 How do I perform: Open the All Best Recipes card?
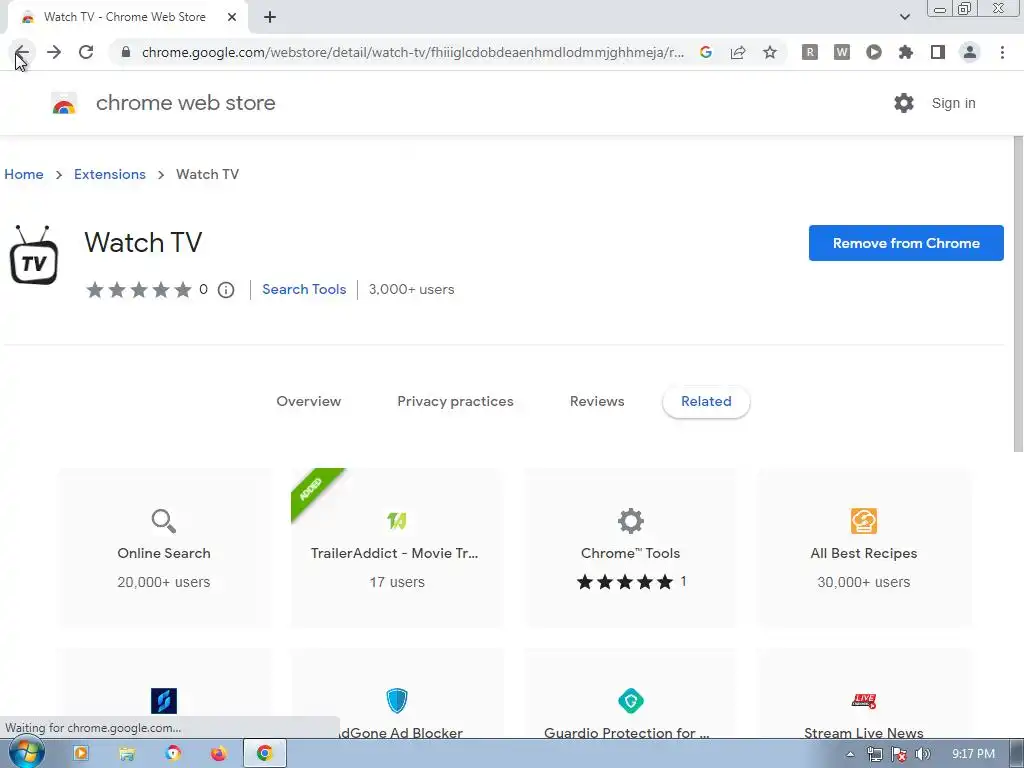[x=863, y=547]
